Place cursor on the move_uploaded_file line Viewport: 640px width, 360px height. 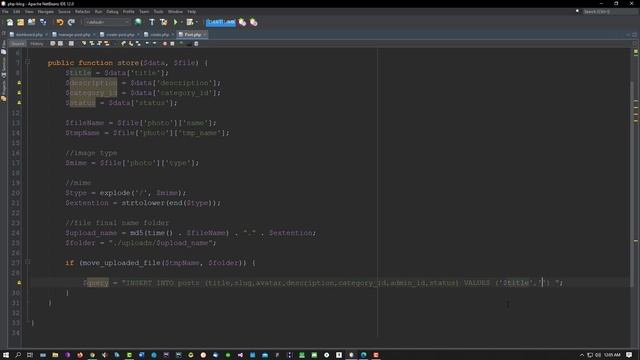click(160, 263)
